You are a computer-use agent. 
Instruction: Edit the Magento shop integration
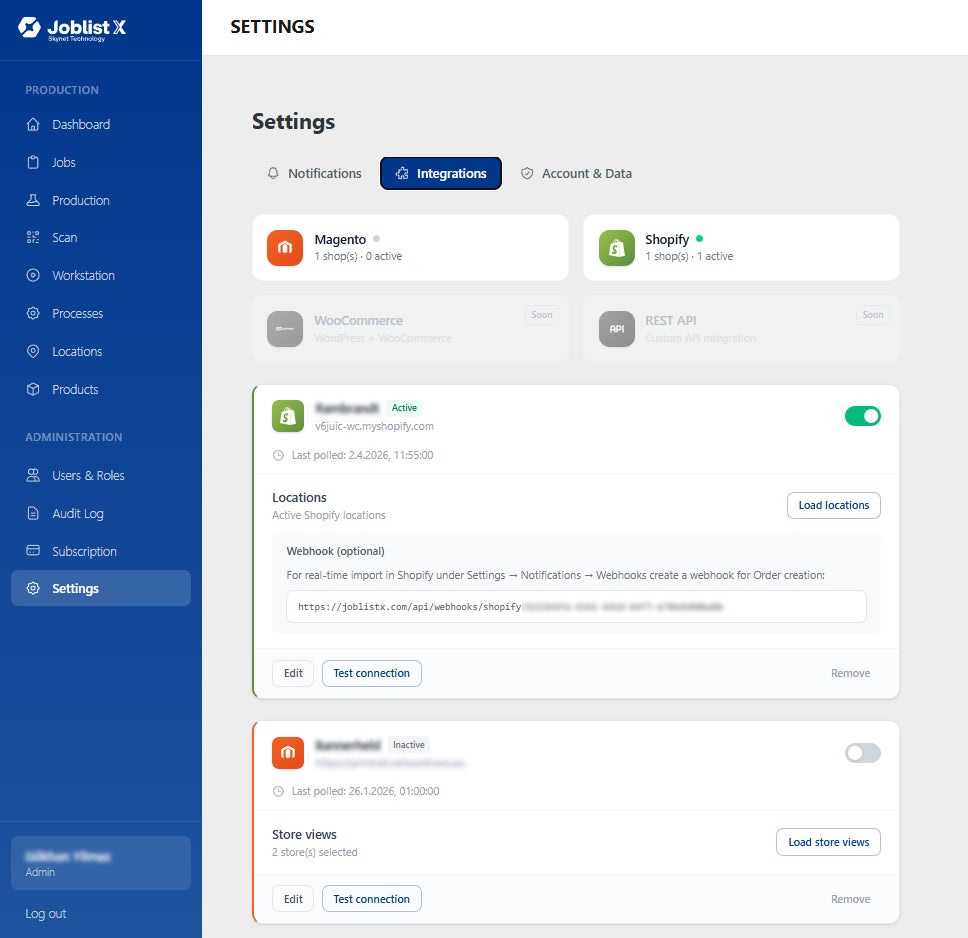coord(293,898)
